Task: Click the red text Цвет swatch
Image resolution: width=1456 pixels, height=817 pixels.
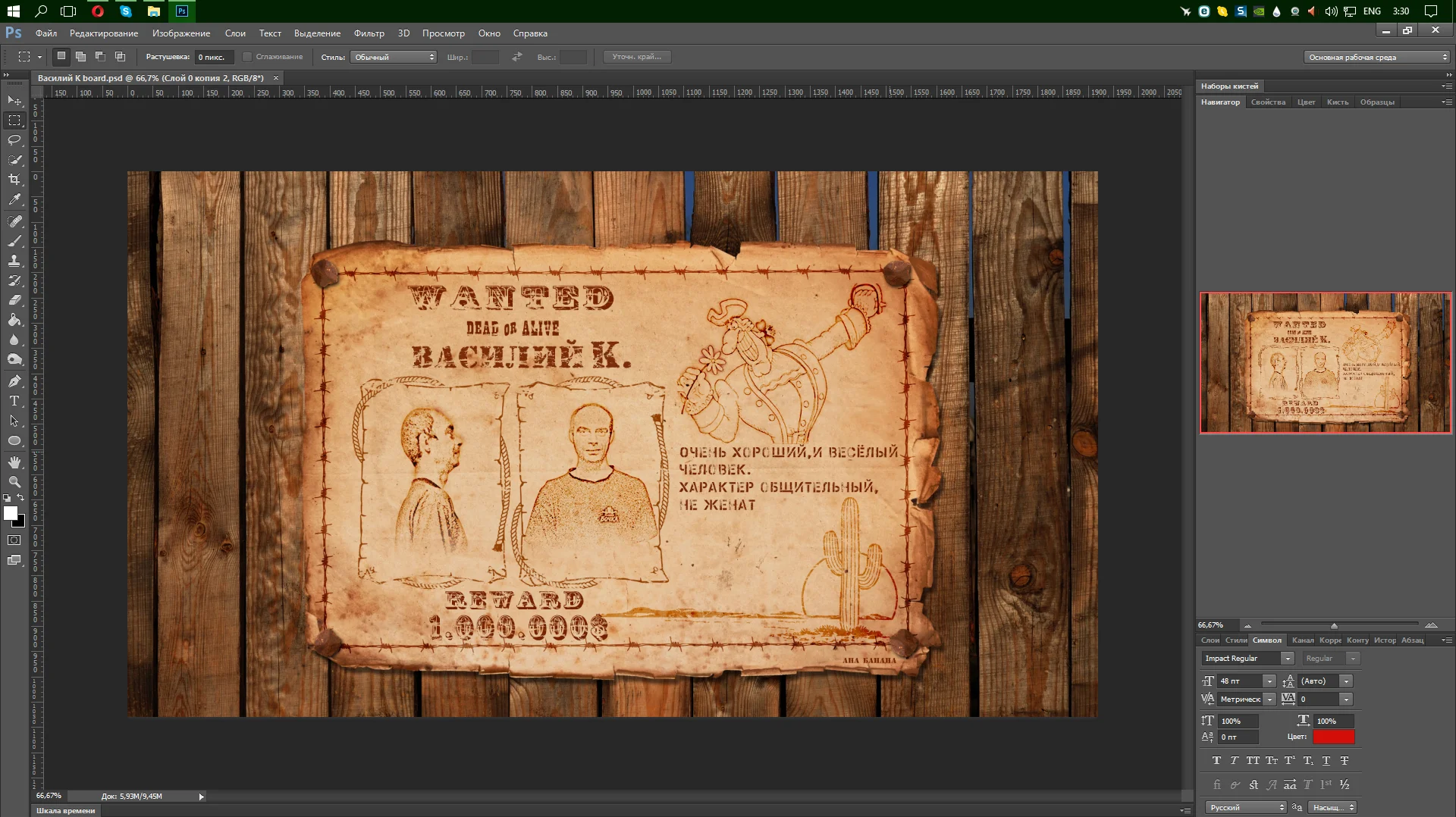Action: tap(1333, 737)
